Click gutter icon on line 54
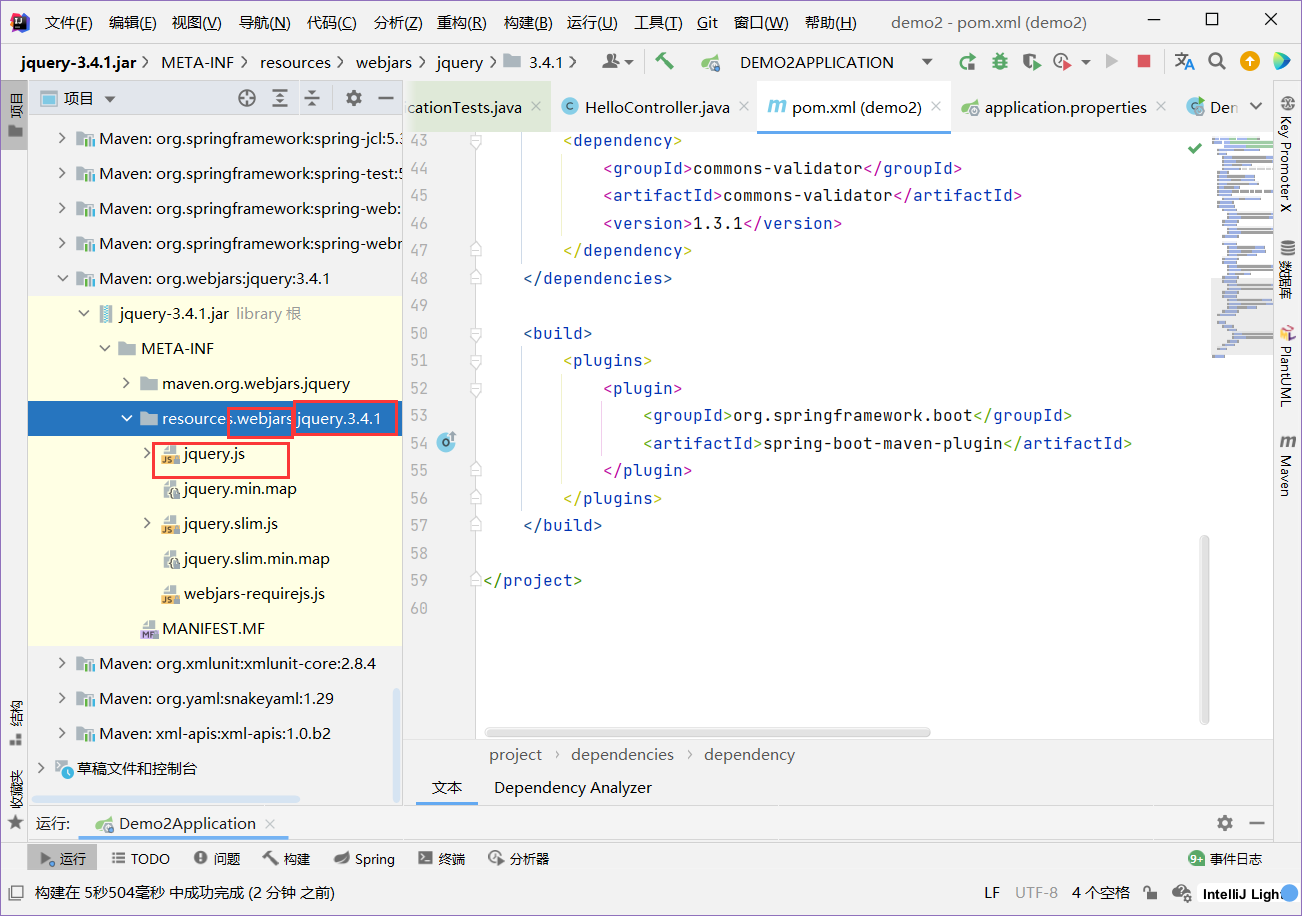The image size is (1302, 916). [x=446, y=442]
